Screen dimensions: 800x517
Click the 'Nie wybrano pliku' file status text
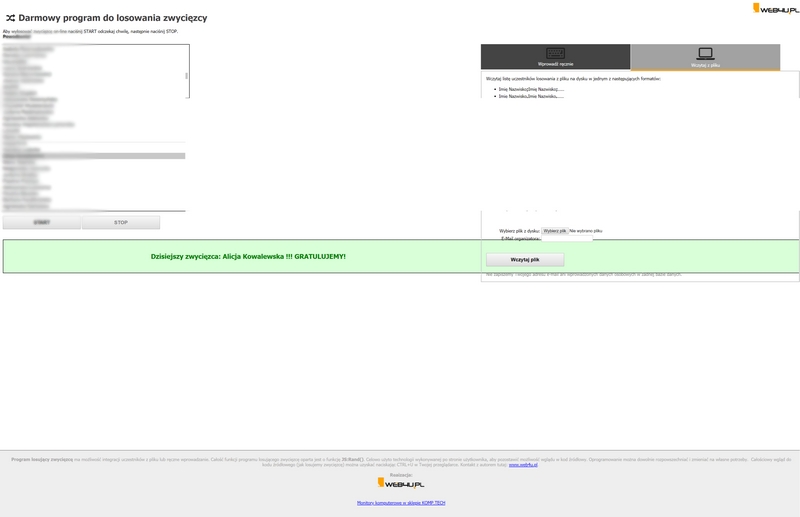(x=586, y=231)
